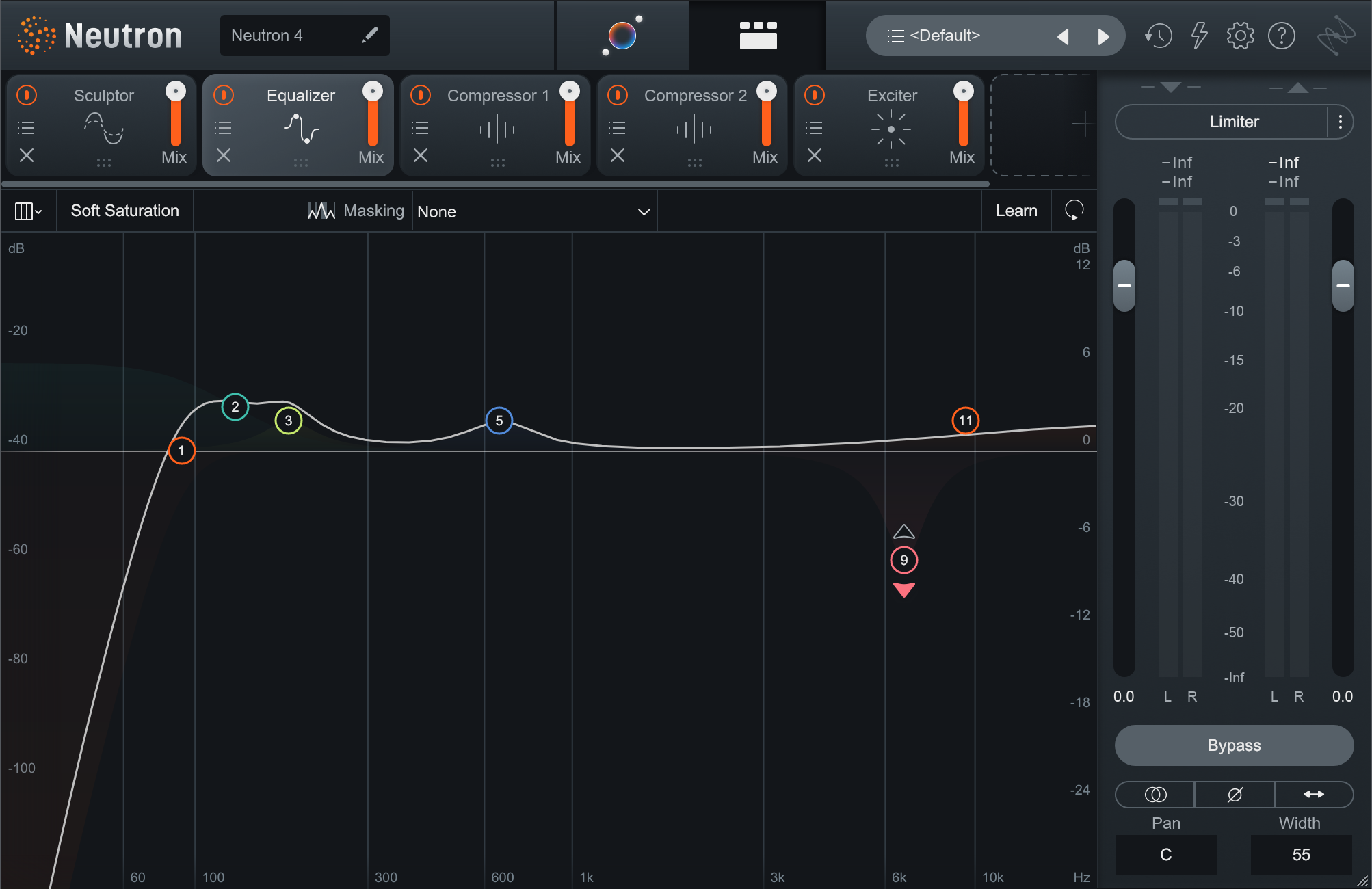Bypass Compressor 1 with its power button
The image size is (1372, 889).
pos(421,95)
